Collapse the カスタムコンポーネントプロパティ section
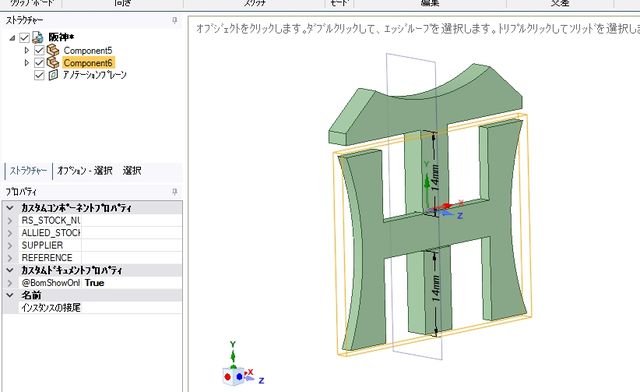The image size is (640, 392). coord(10,208)
